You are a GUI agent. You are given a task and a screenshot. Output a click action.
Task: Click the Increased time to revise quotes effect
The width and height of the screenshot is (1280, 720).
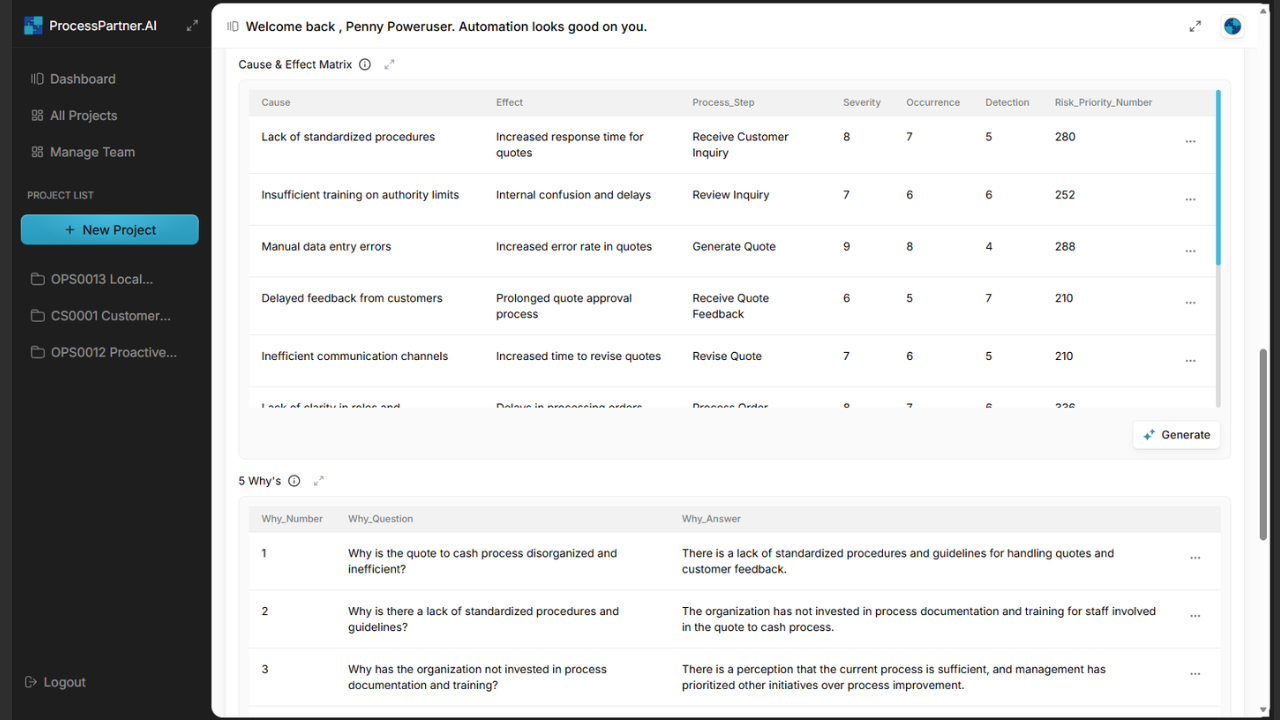point(578,356)
